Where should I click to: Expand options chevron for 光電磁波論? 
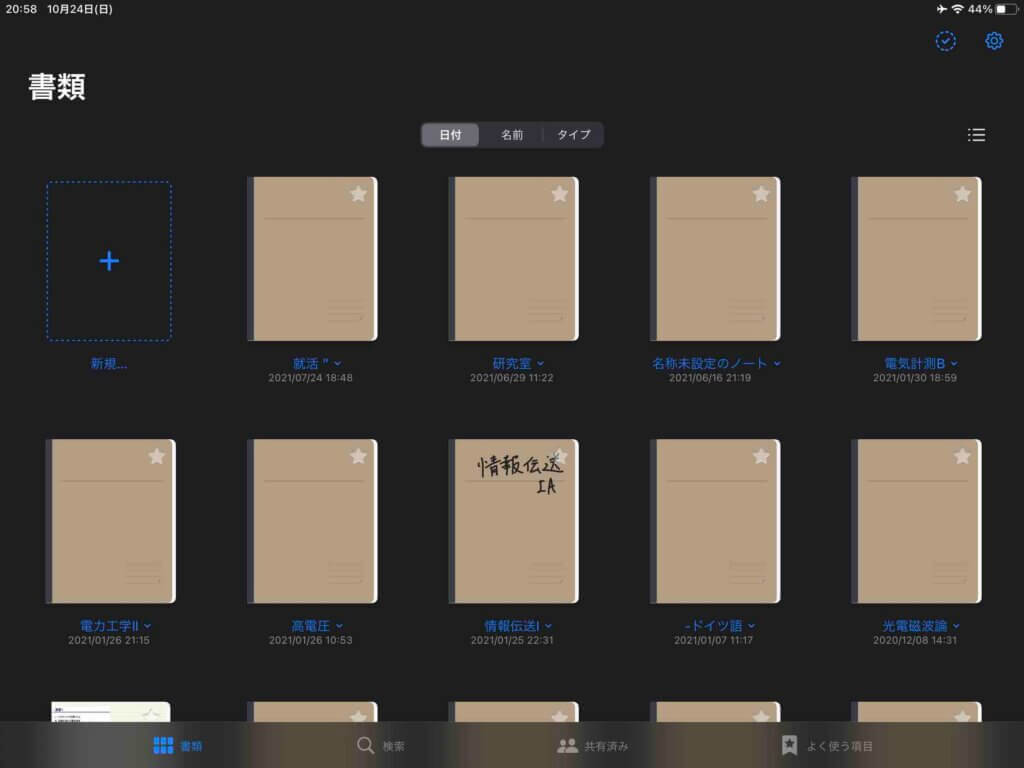click(955, 626)
